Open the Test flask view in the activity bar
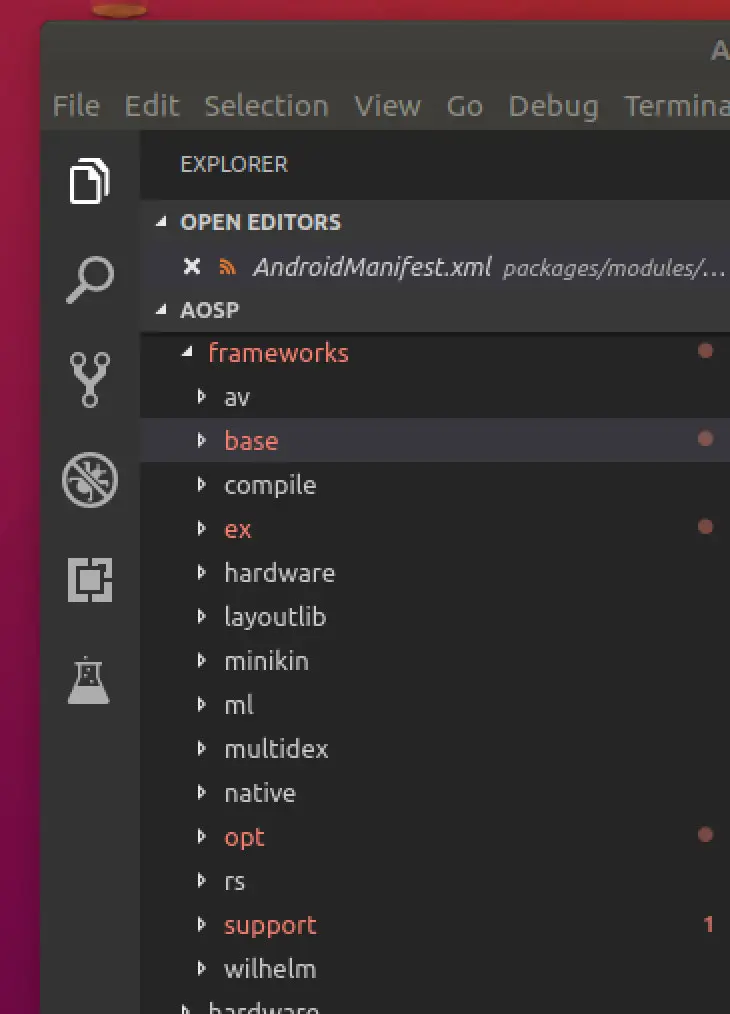 point(89,680)
